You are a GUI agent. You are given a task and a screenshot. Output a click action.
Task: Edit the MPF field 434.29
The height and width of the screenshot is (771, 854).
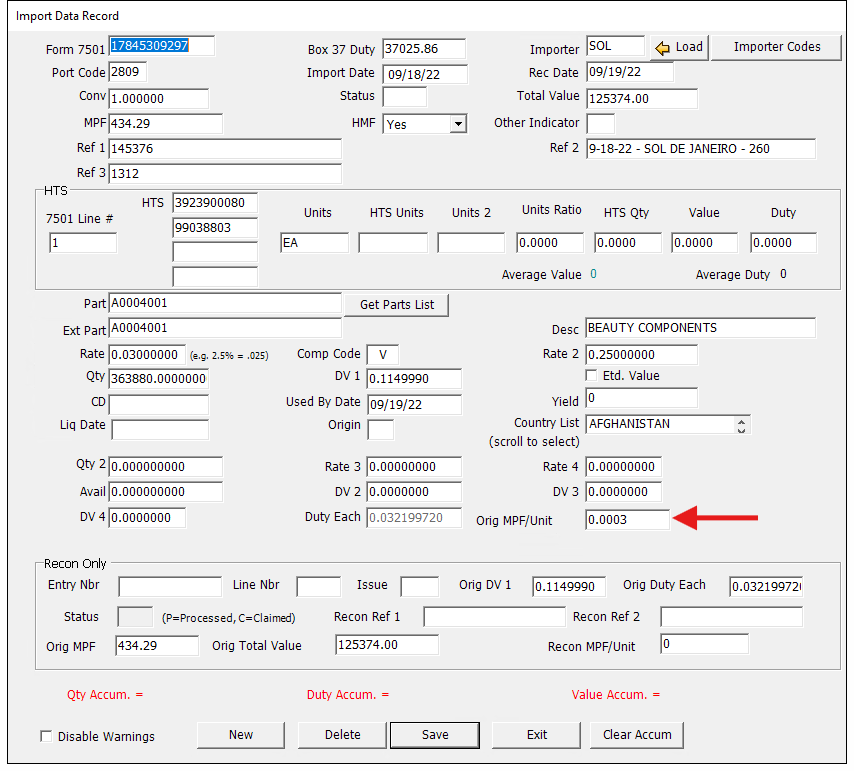coord(166,124)
